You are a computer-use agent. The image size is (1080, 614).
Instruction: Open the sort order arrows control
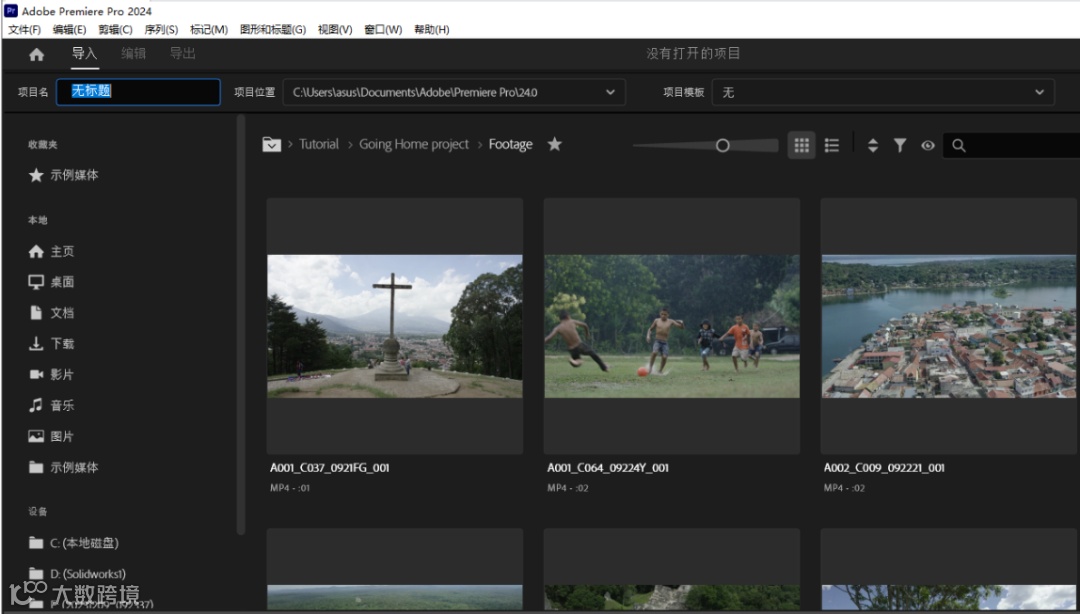click(x=873, y=145)
